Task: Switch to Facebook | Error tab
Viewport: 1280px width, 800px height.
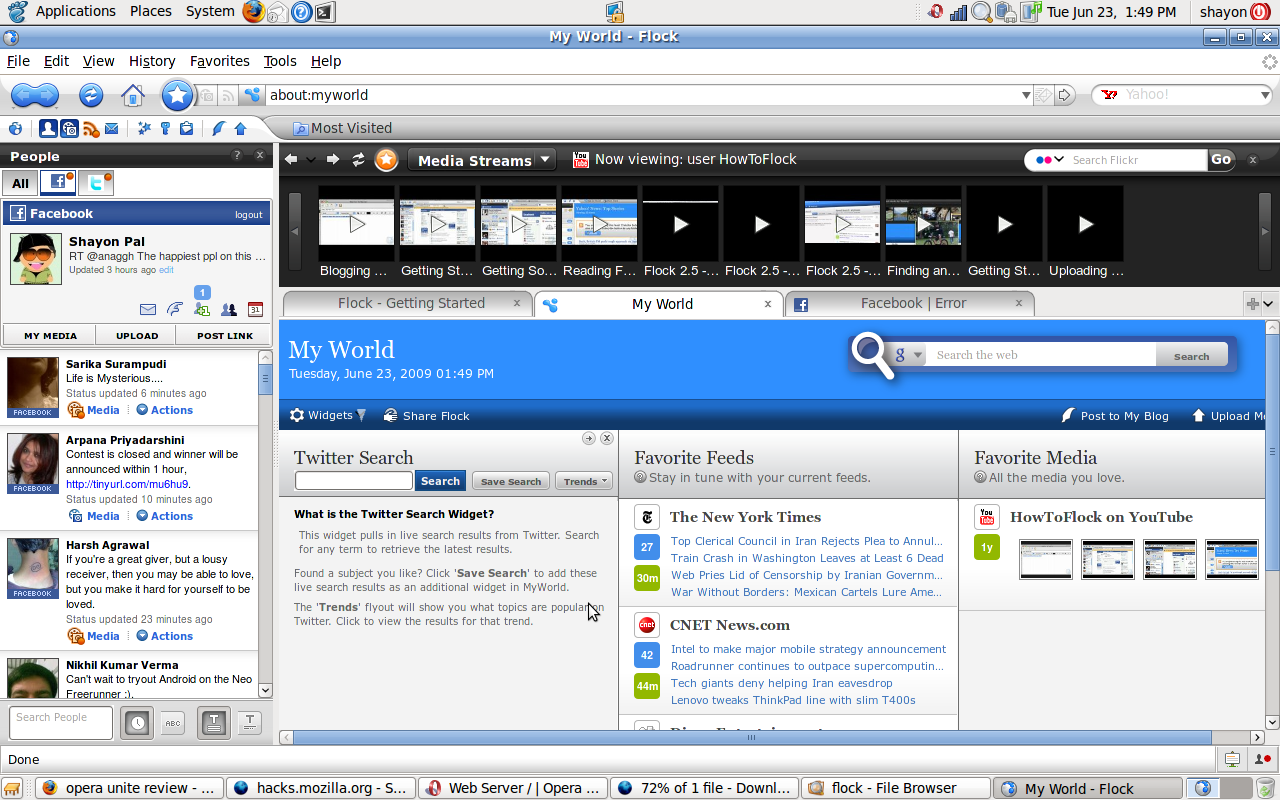Action: click(x=909, y=303)
